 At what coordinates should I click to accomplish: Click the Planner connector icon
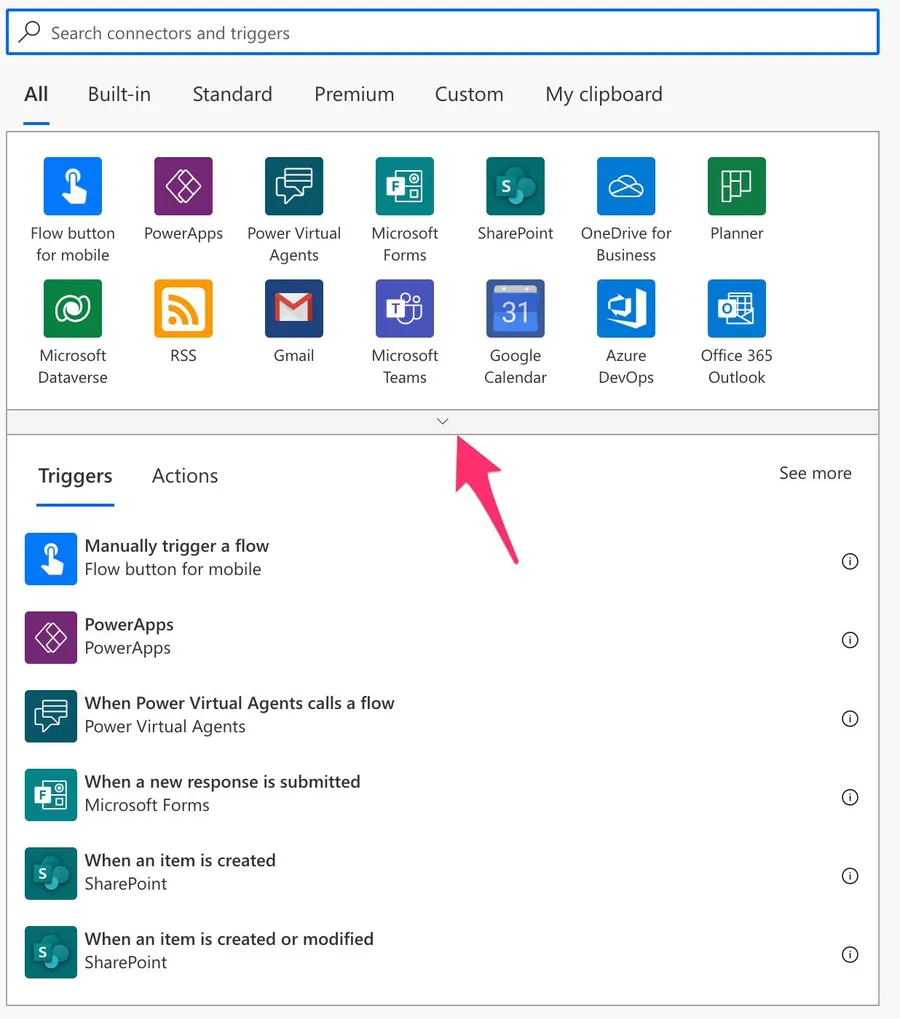click(x=736, y=187)
